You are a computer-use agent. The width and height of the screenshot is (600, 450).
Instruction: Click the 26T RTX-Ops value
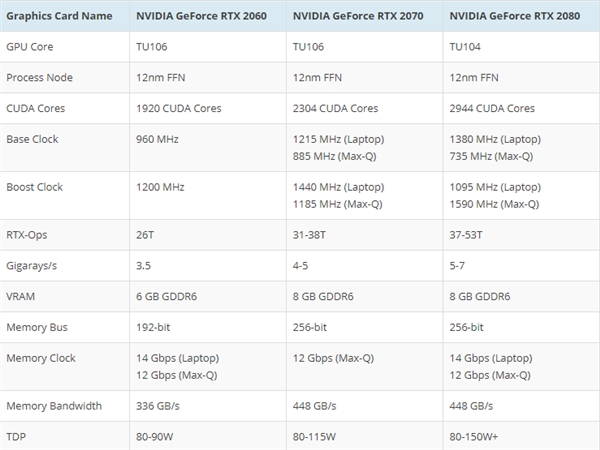145,235
